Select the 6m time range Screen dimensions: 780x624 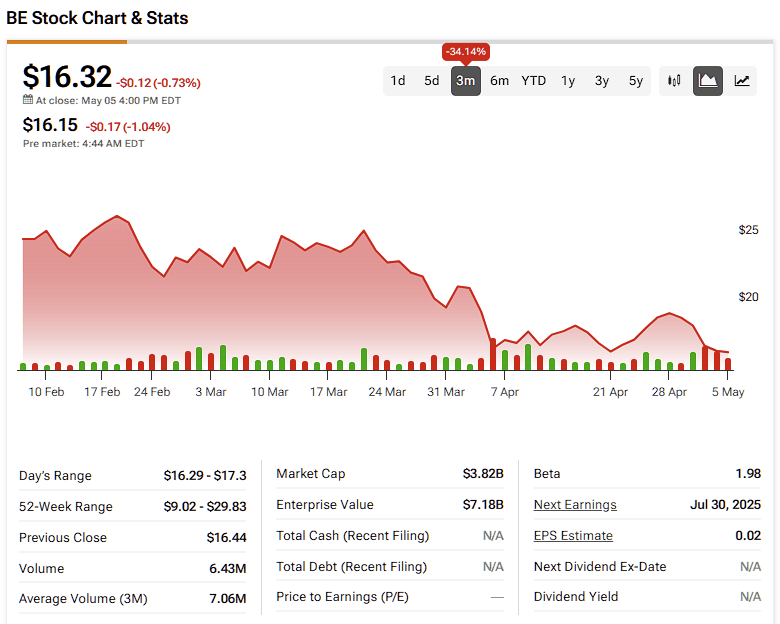click(x=499, y=81)
